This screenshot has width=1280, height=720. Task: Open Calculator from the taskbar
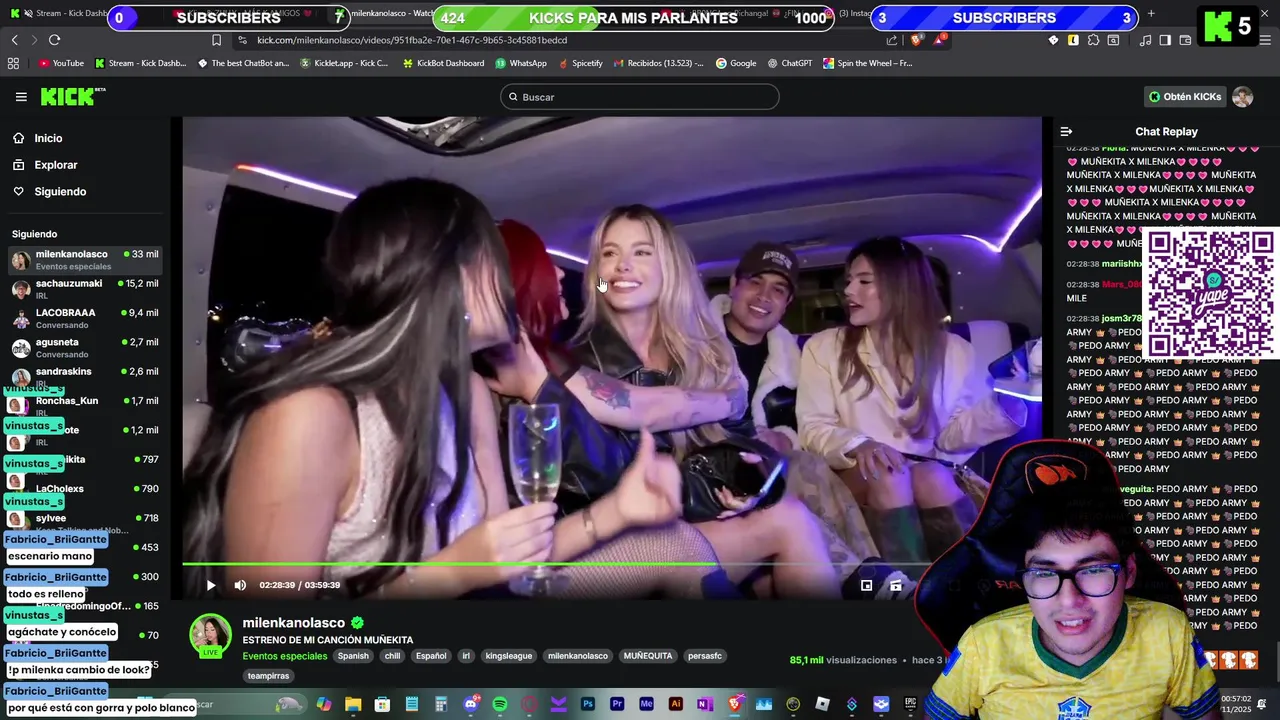coord(441,705)
